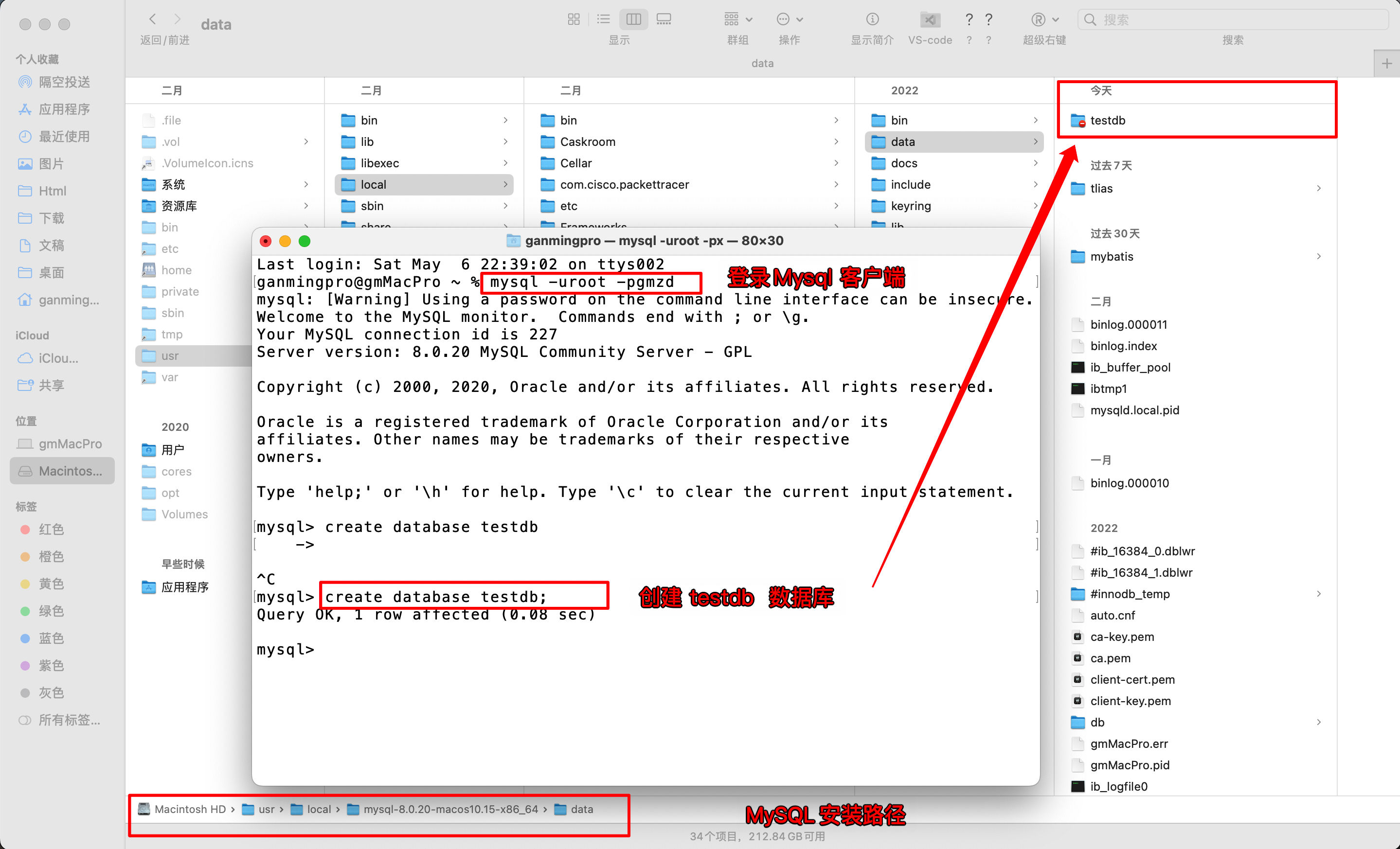Screen dimensions: 1400x849
Task: Select the green (绿色) tag
Action: (62, 612)
